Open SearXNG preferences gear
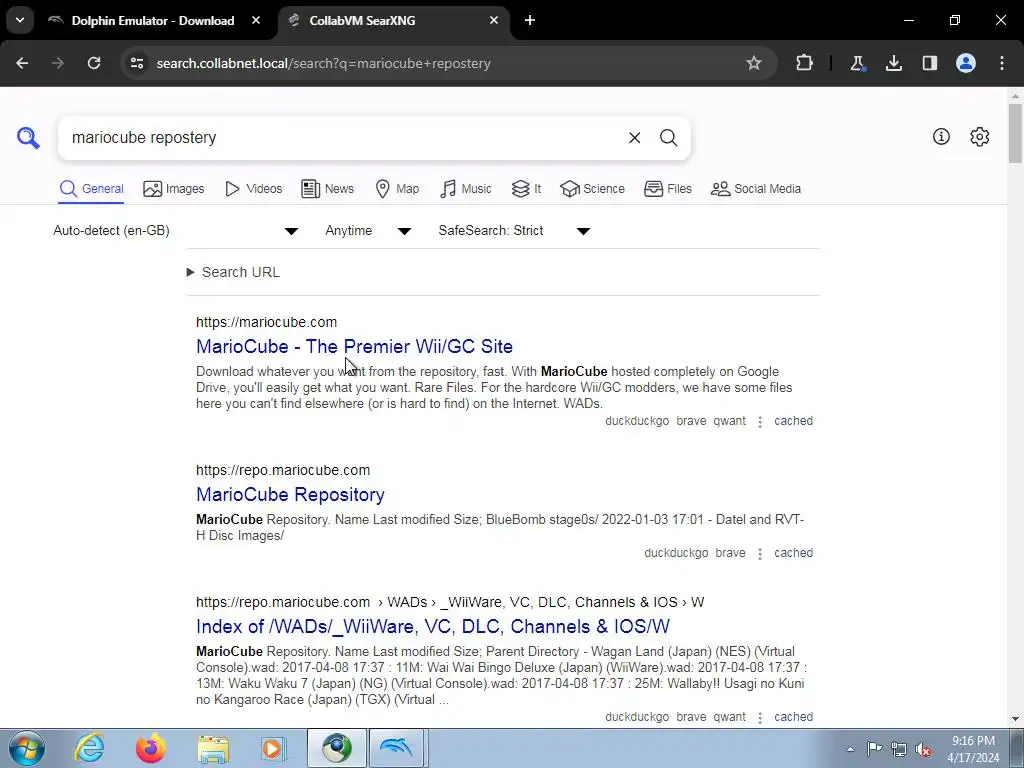The image size is (1024, 768). click(x=979, y=136)
